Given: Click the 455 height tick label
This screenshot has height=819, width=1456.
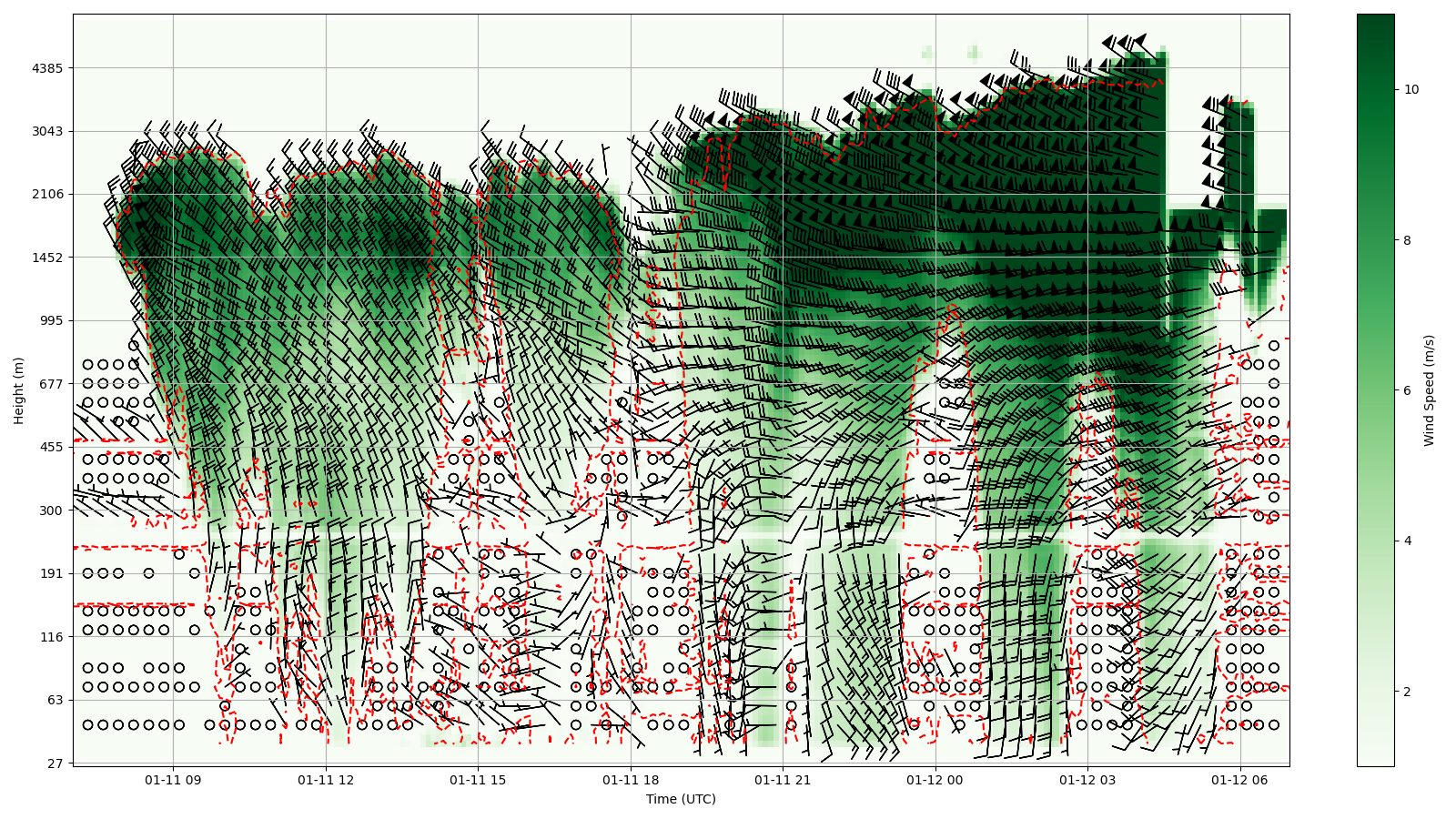Looking at the screenshot, I should click(51, 447).
